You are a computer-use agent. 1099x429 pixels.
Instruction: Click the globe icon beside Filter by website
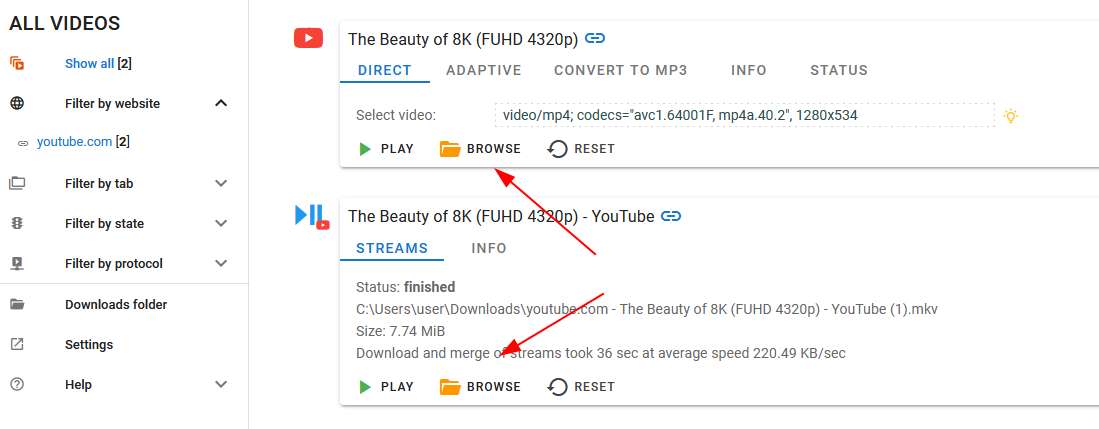(x=17, y=104)
